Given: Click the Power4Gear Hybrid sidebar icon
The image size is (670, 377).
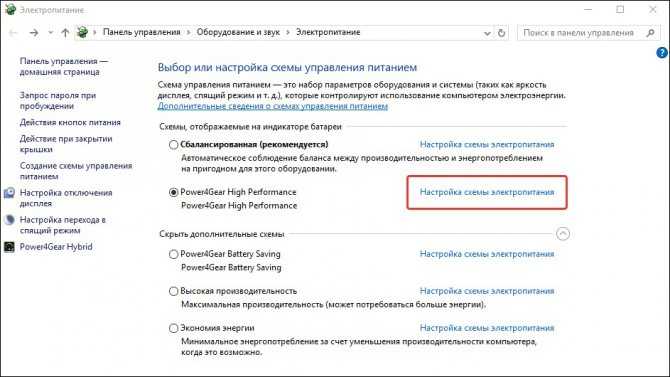Looking at the screenshot, I should coord(9,247).
